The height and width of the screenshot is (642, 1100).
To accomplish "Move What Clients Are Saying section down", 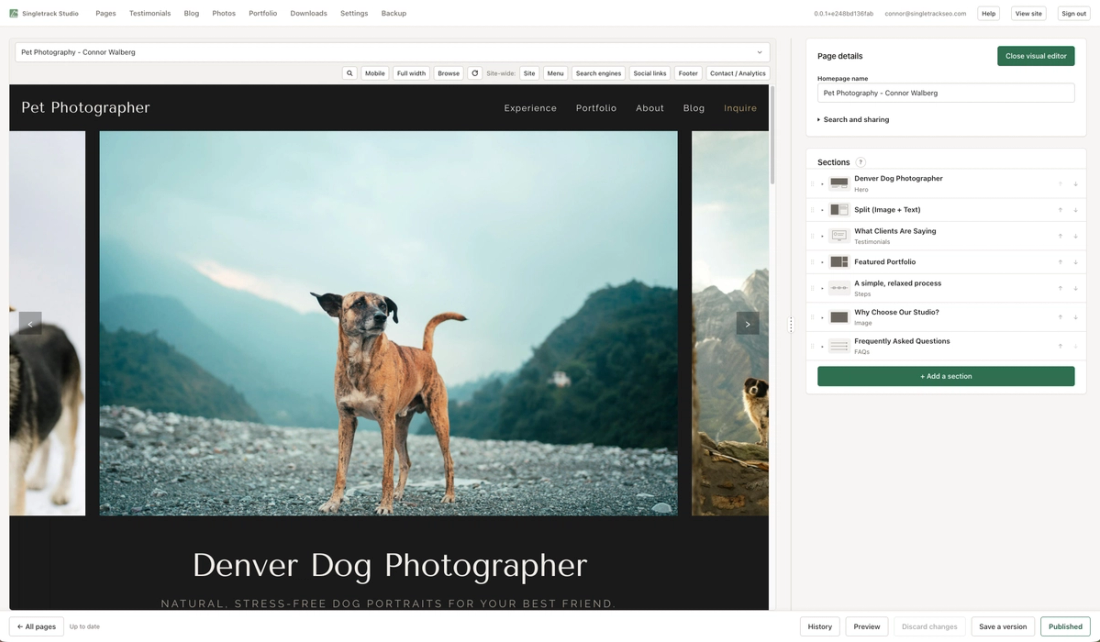I will point(1075,236).
